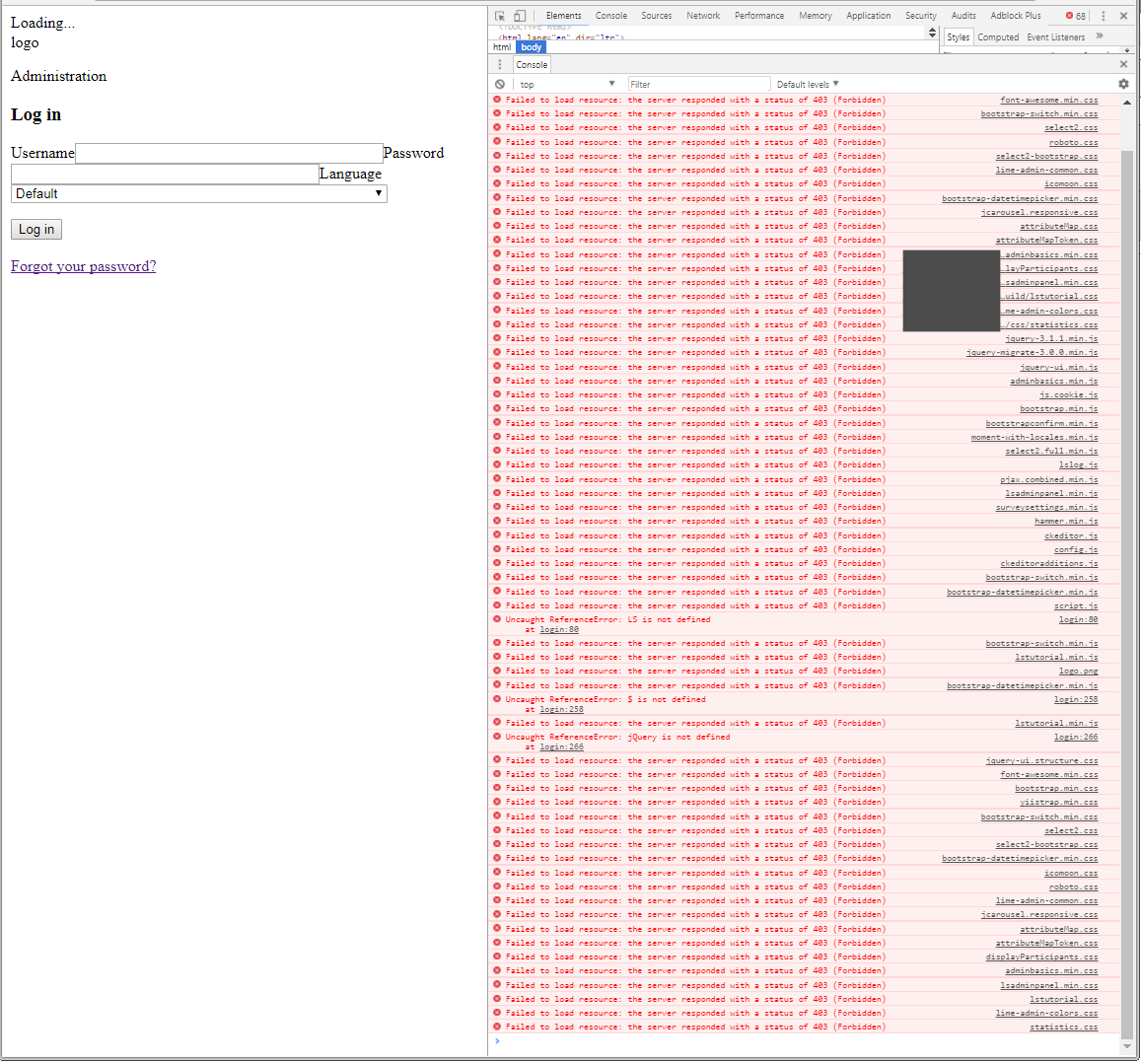This screenshot has height=1064, width=1141.
Task: Open the login:80 error source link
Action: click(x=1078, y=620)
